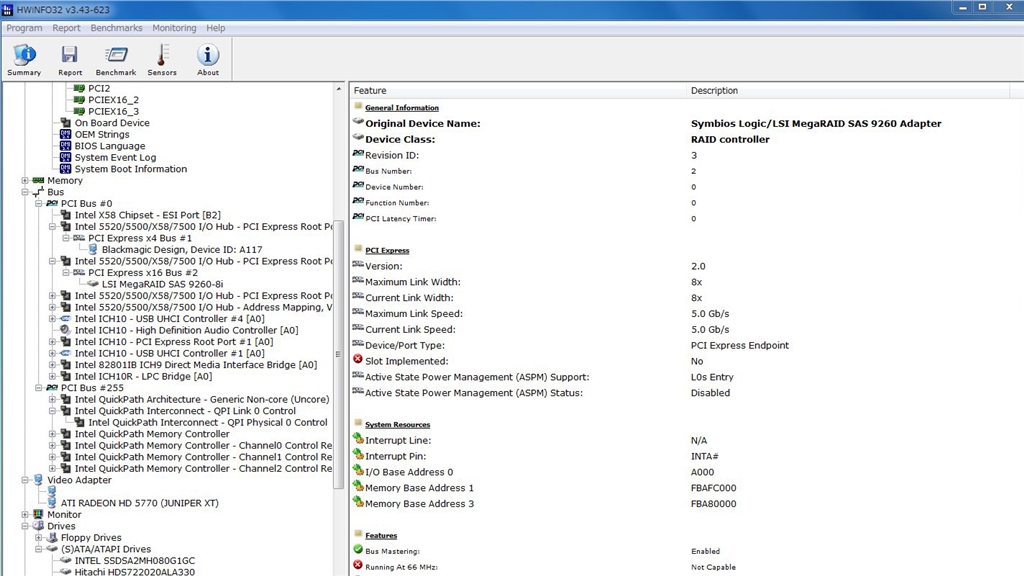Select System Event Log tree item
Viewport: 1024px width, 576px height.
tap(115, 157)
